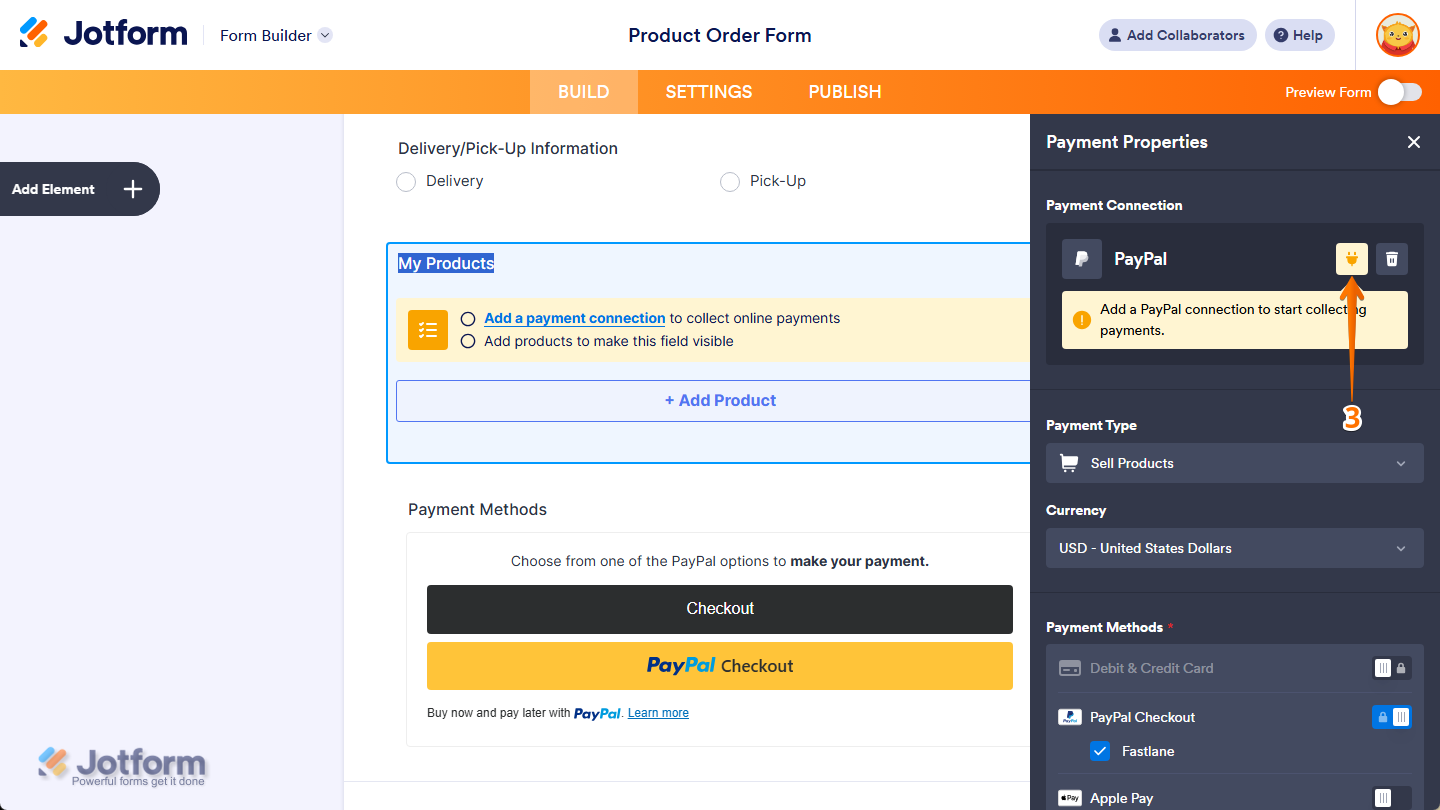This screenshot has width=1440, height=810.
Task: Switch to the SETTINGS tab
Action: tap(708, 91)
